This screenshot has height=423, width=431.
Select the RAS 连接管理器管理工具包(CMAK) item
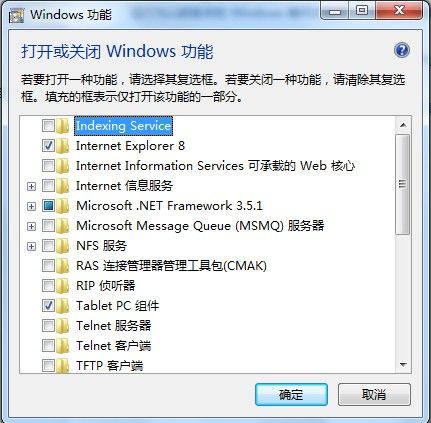[171, 266]
